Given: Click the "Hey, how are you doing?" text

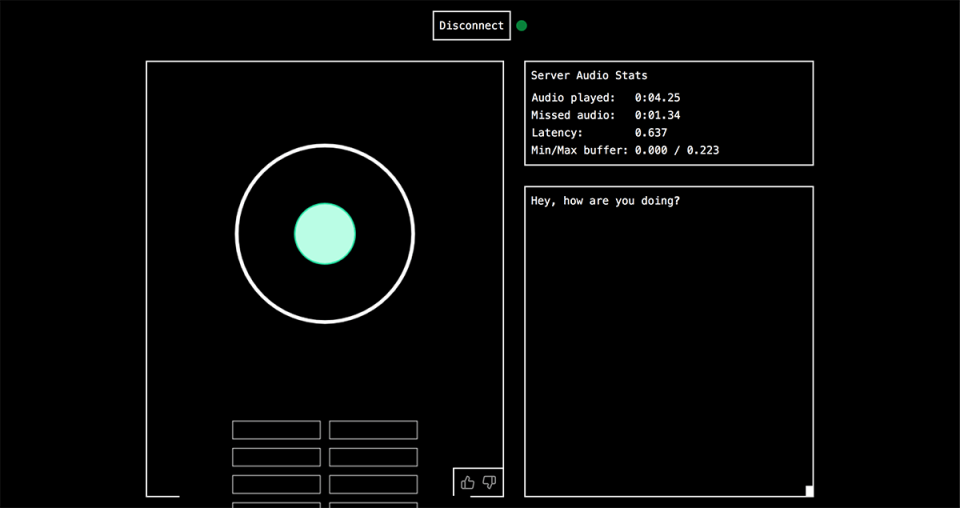Looking at the screenshot, I should point(605,201).
